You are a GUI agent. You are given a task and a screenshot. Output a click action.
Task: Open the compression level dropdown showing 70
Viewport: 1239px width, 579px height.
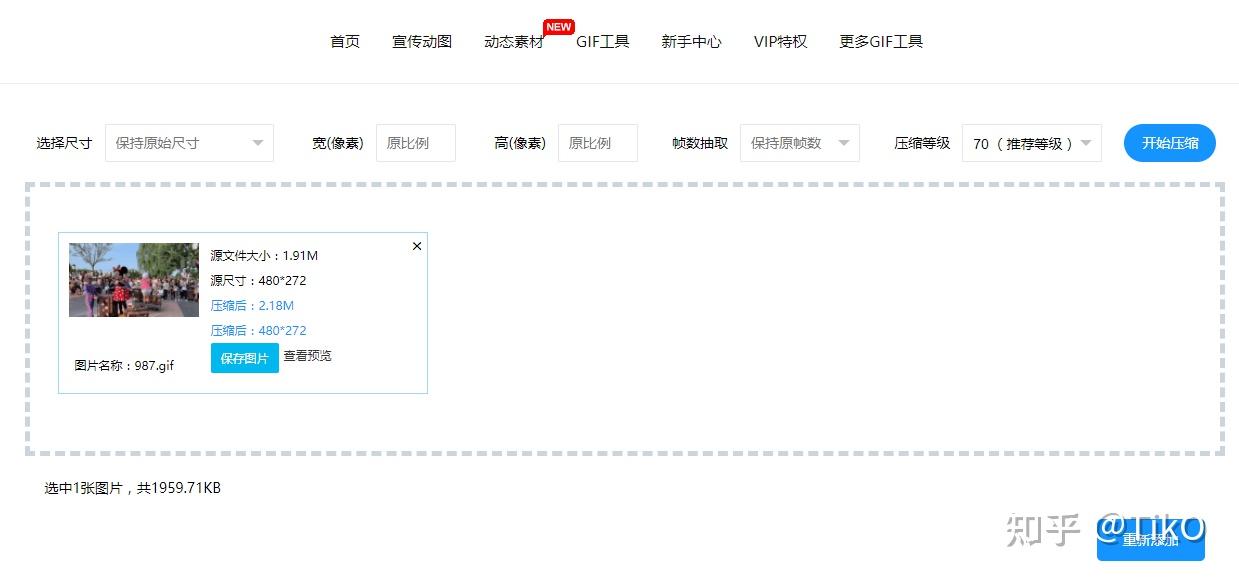(x=1030, y=142)
